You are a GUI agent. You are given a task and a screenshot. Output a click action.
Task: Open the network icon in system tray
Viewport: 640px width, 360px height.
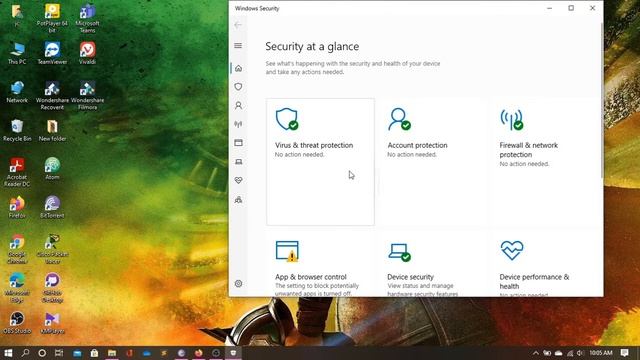tap(570, 353)
